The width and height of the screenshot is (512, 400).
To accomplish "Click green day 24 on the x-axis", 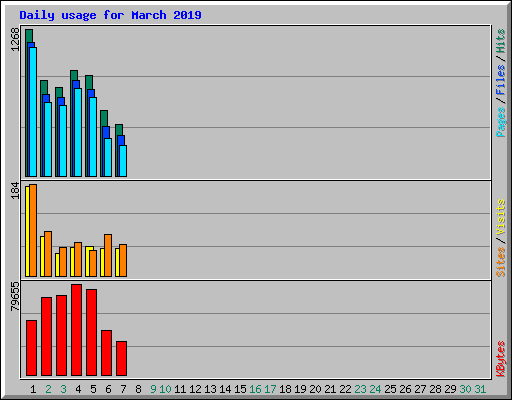I will click(x=375, y=389).
